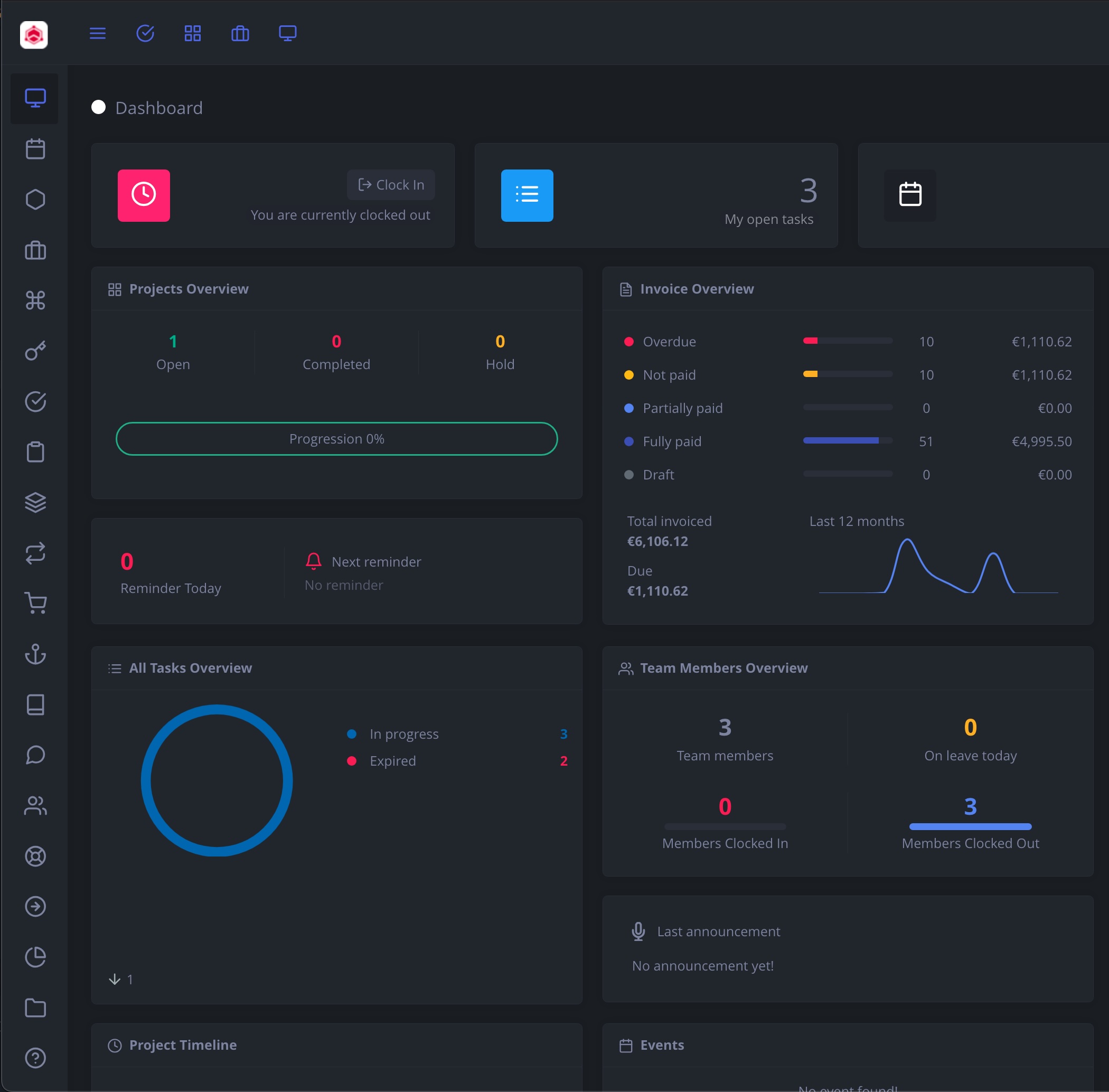
Task: Open the hamburger menu in top bar
Action: pyautogui.click(x=98, y=33)
